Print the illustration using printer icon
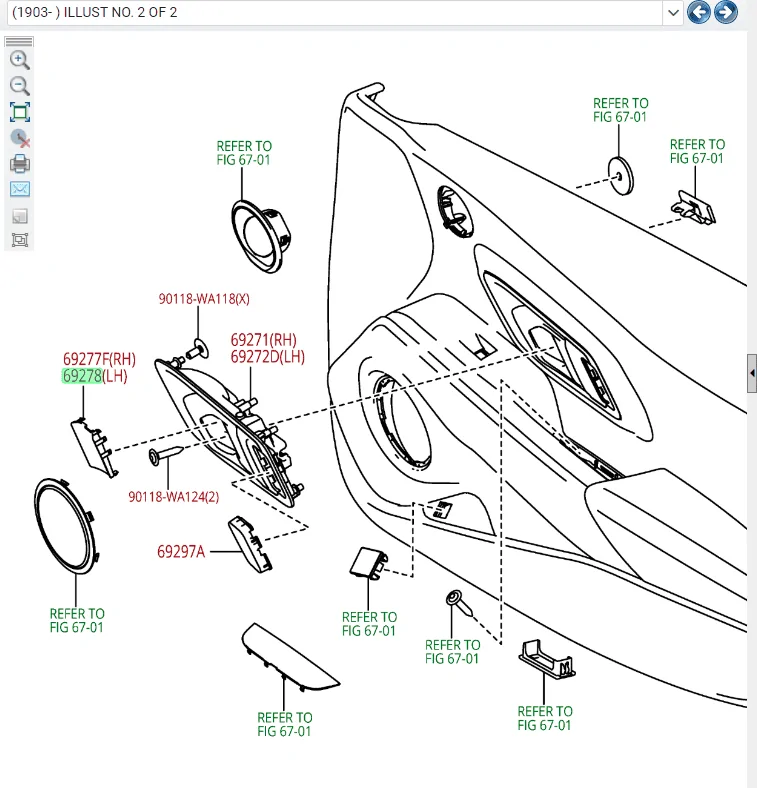This screenshot has width=757, height=788. [20, 164]
